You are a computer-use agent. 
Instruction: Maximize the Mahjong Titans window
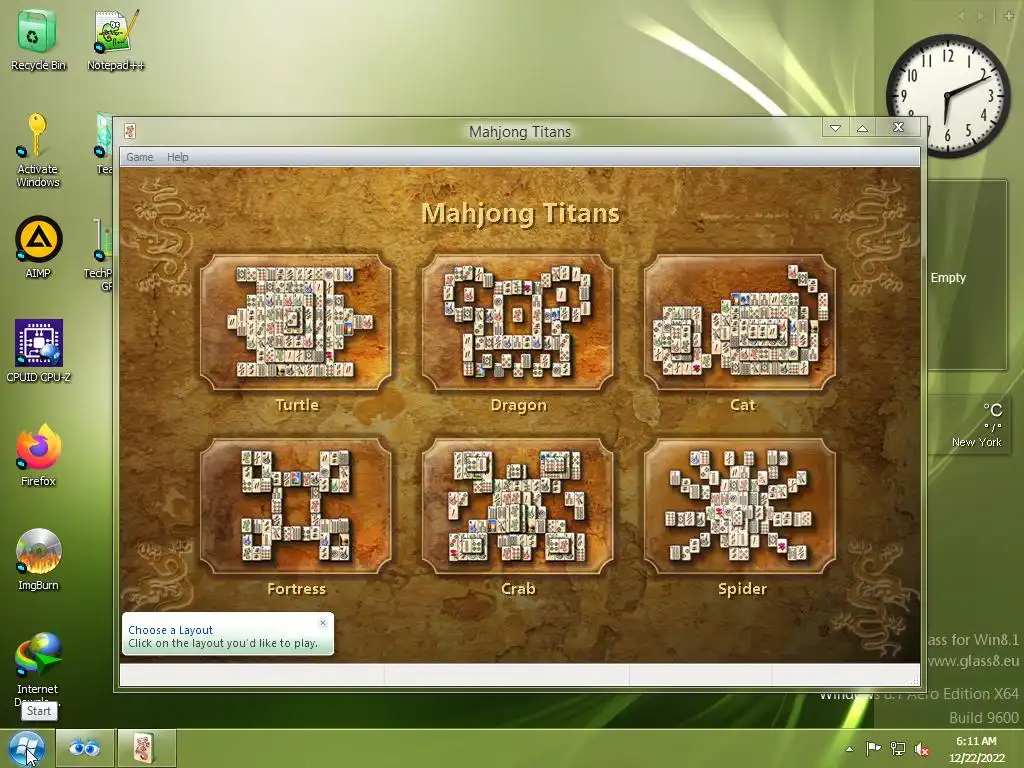point(862,127)
